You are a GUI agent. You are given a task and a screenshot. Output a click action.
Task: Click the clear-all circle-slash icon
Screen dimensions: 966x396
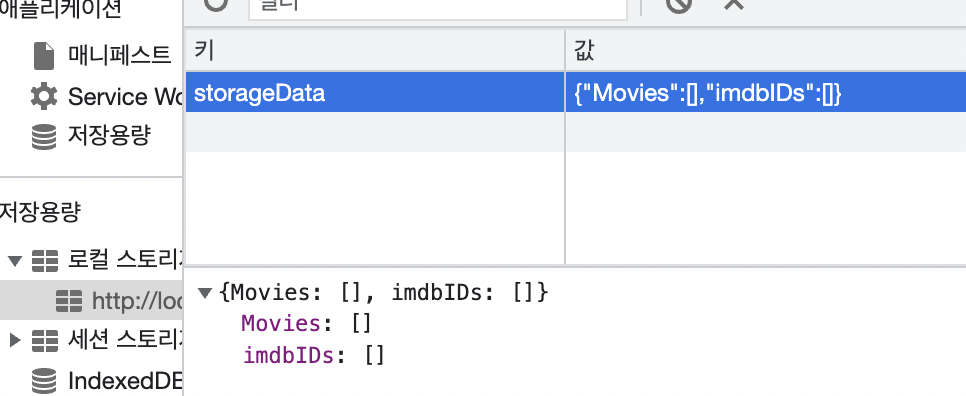click(x=679, y=5)
